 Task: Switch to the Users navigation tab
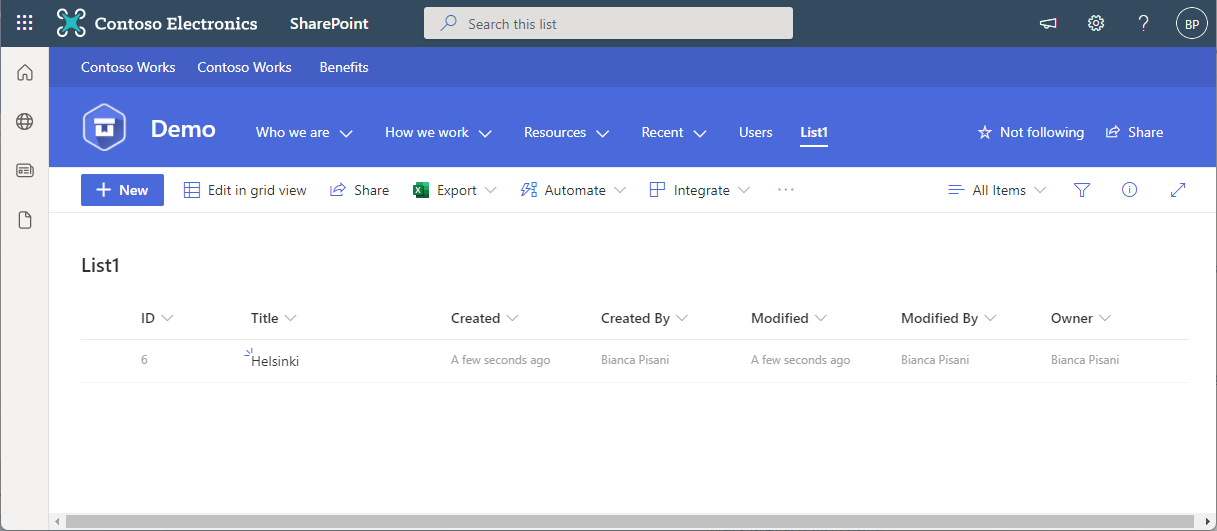click(755, 132)
